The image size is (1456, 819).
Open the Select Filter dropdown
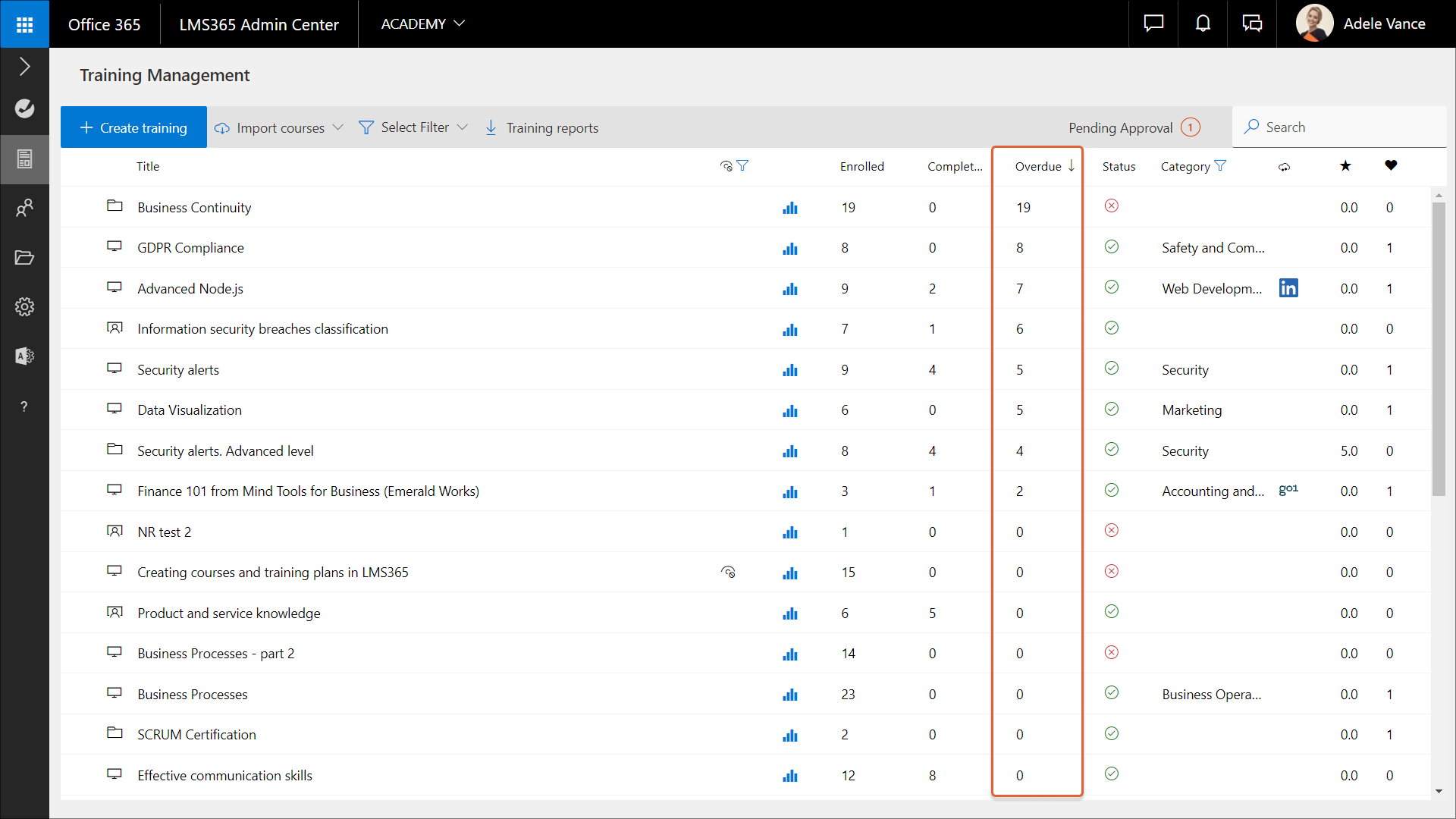(x=413, y=127)
